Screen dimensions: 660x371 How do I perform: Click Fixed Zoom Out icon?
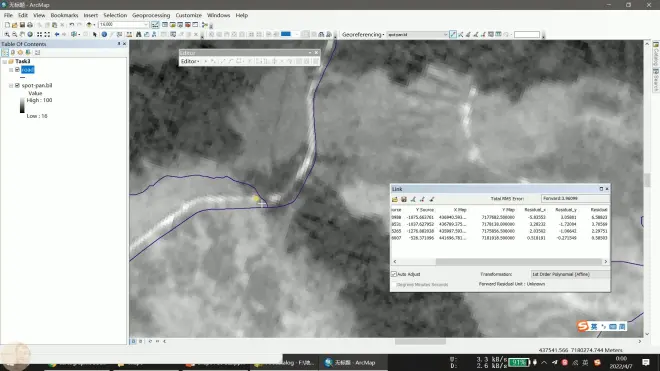tap(47, 35)
